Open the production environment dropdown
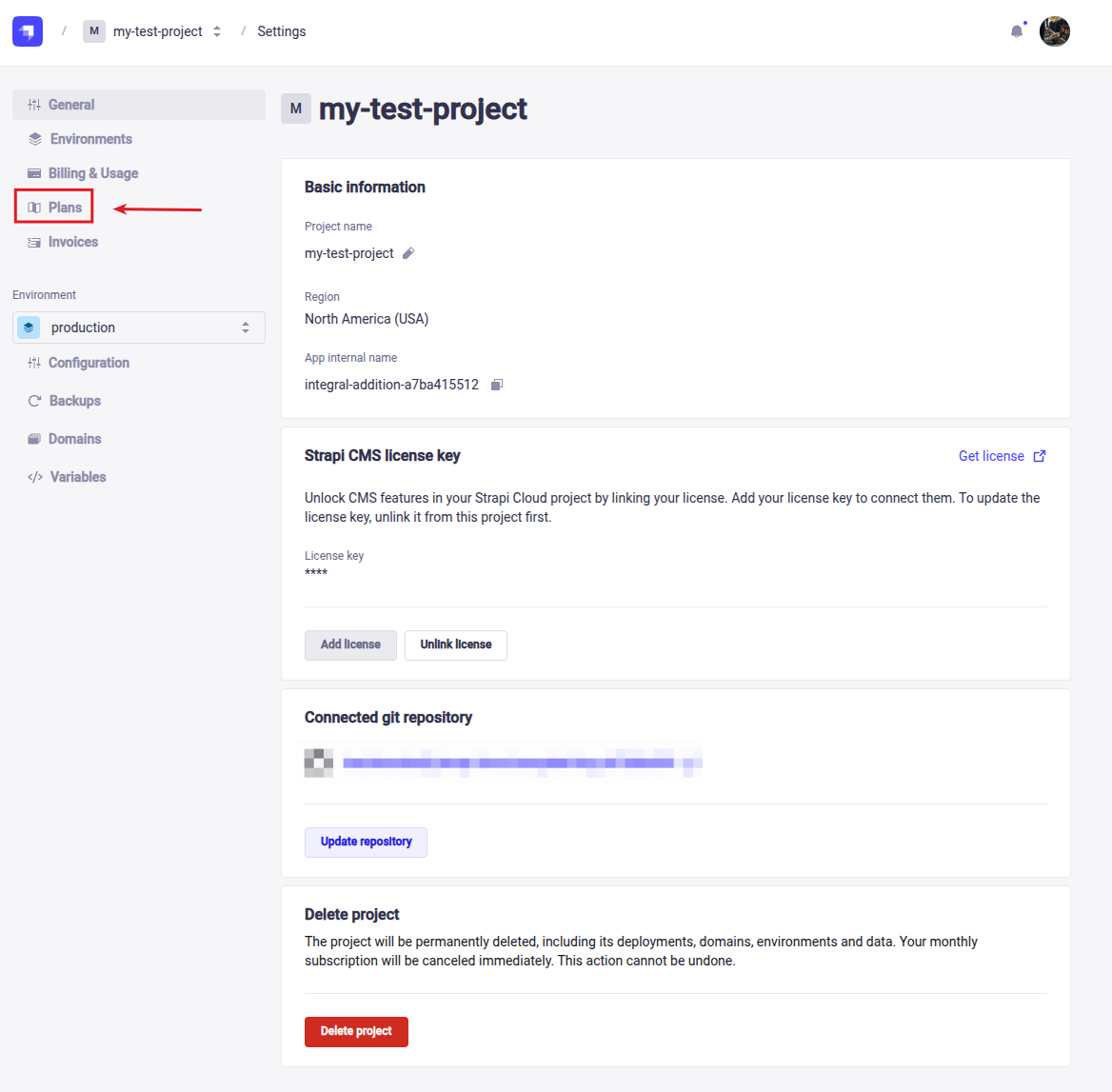This screenshot has height=1092, width=1112. pyautogui.click(x=139, y=328)
